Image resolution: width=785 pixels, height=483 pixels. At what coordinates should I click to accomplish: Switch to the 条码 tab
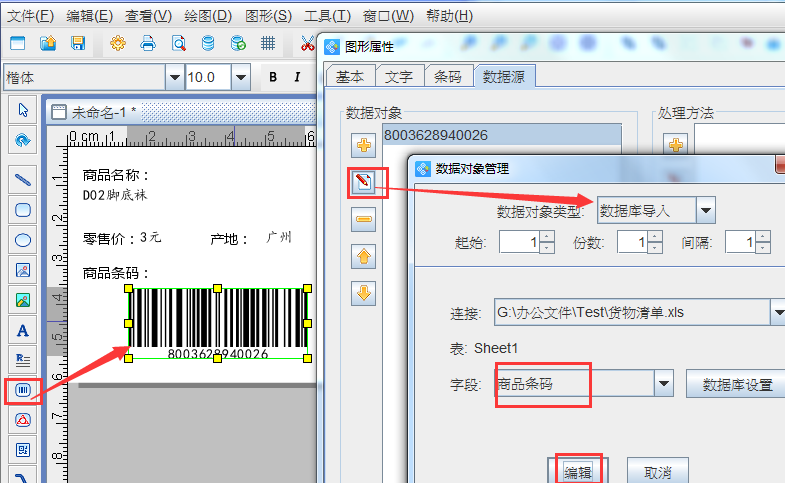point(448,77)
